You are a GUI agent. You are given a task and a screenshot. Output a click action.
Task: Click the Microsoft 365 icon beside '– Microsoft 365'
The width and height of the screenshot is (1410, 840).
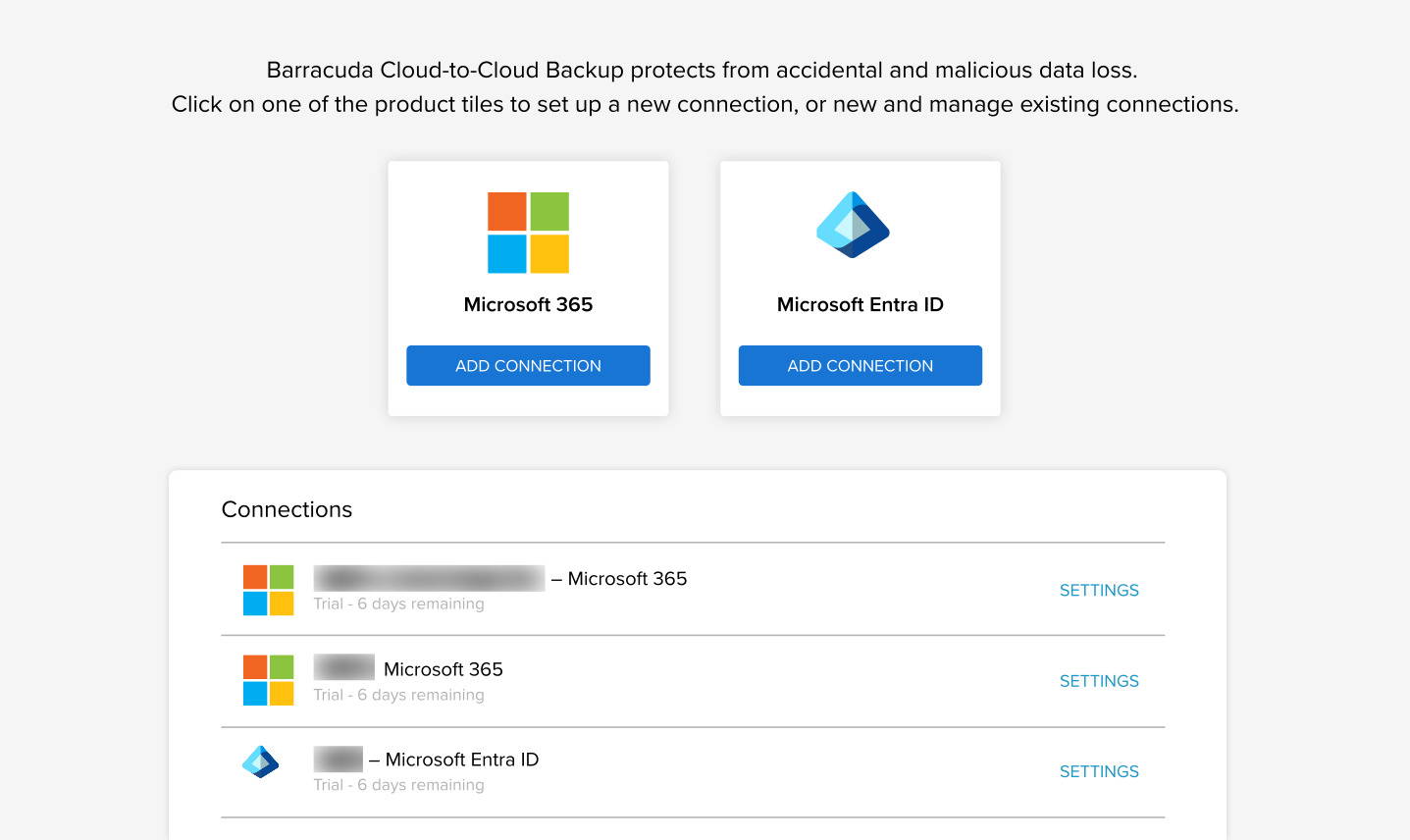pos(268,590)
